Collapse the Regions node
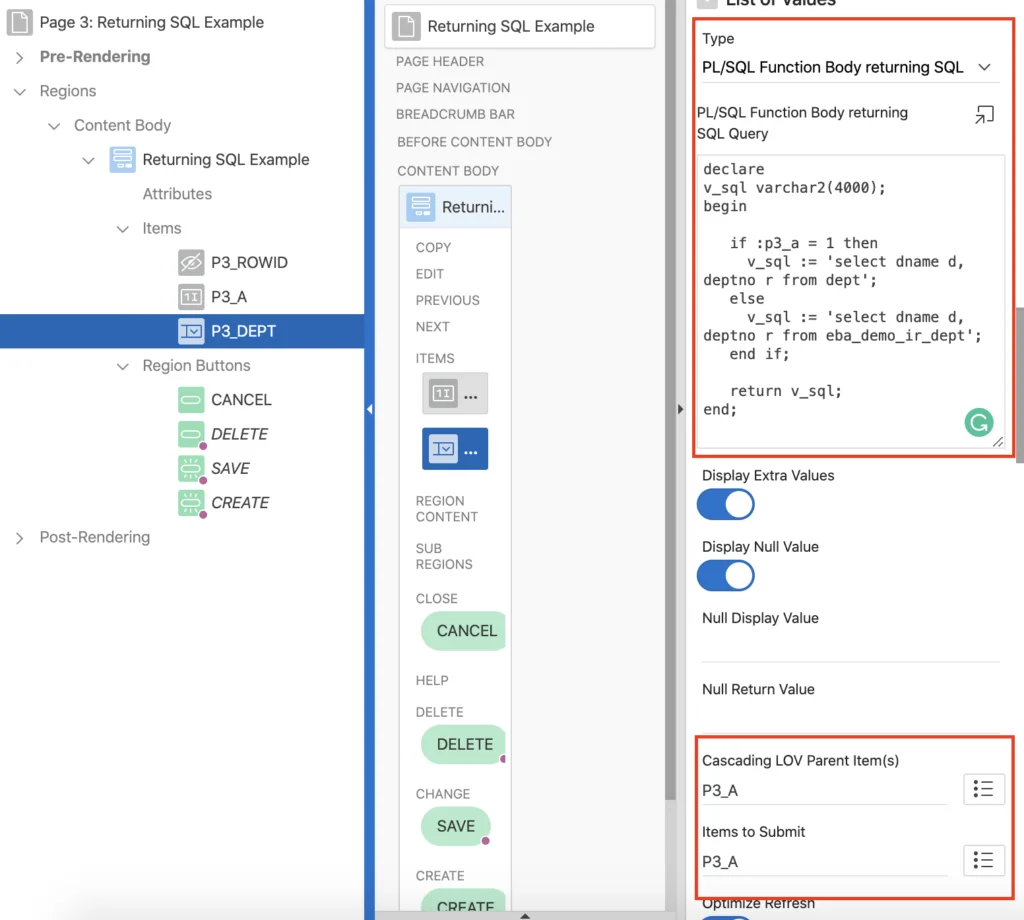 (x=20, y=91)
